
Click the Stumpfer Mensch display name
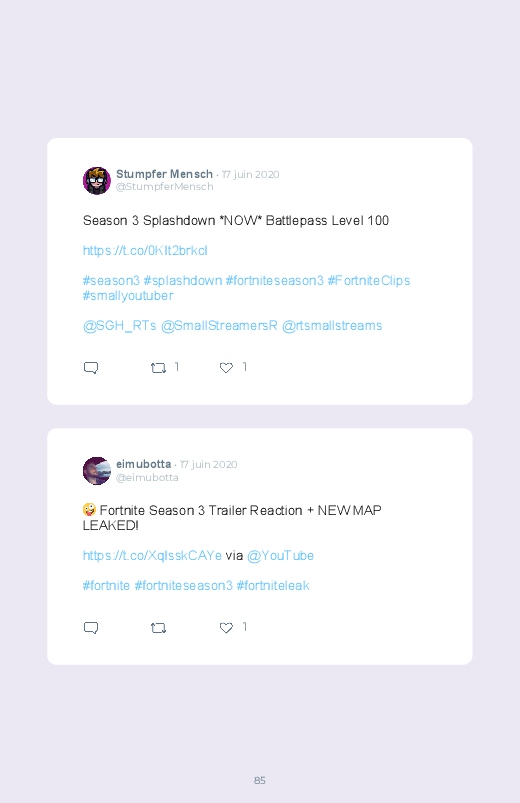164,174
